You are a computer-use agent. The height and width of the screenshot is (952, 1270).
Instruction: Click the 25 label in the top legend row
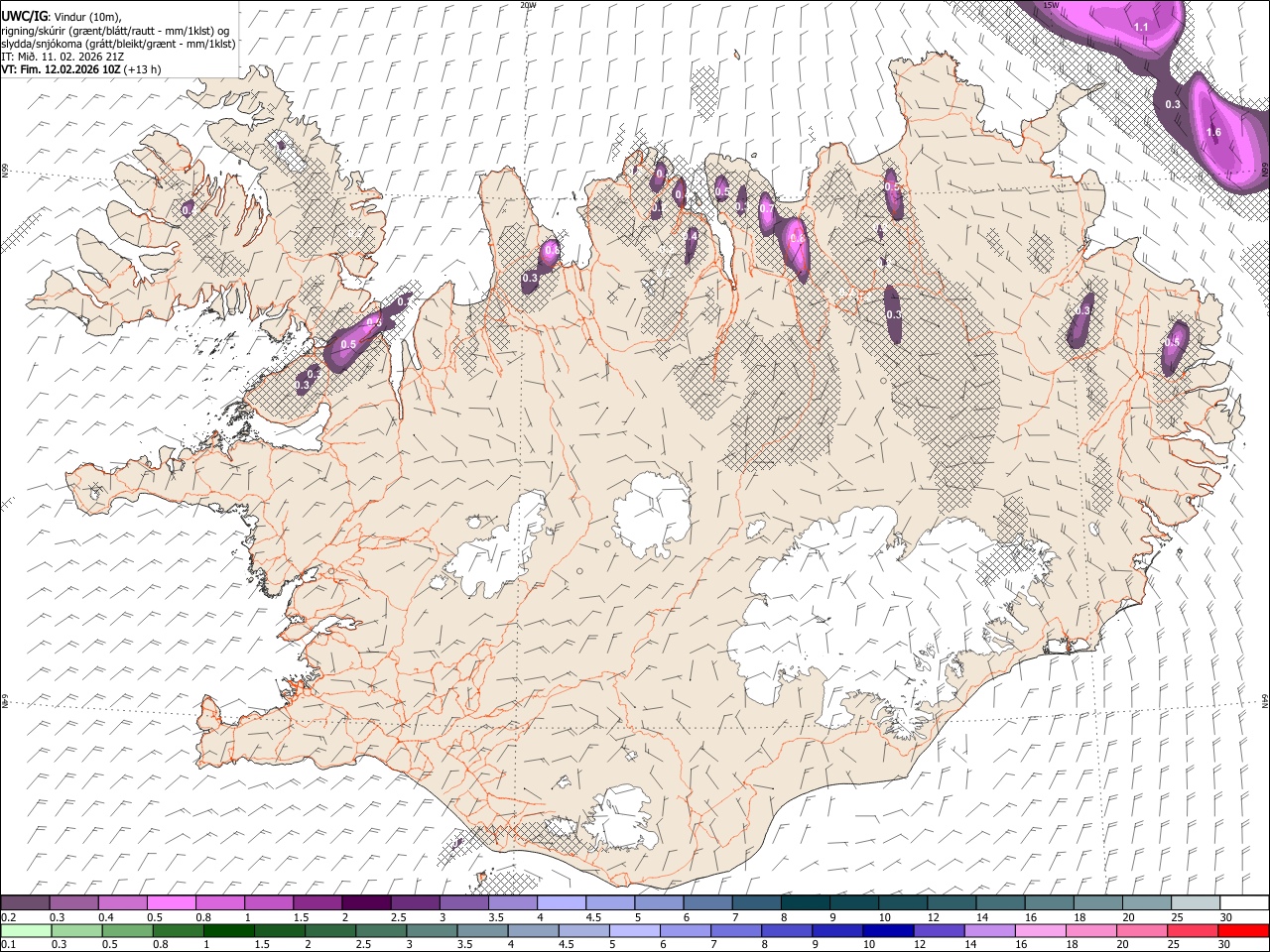click(x=1177, y=917)
